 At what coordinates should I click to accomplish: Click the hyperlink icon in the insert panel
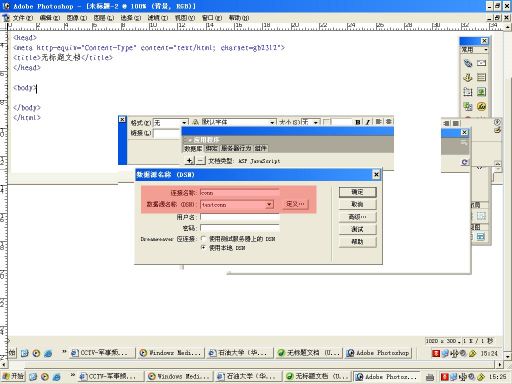point(468,63)
